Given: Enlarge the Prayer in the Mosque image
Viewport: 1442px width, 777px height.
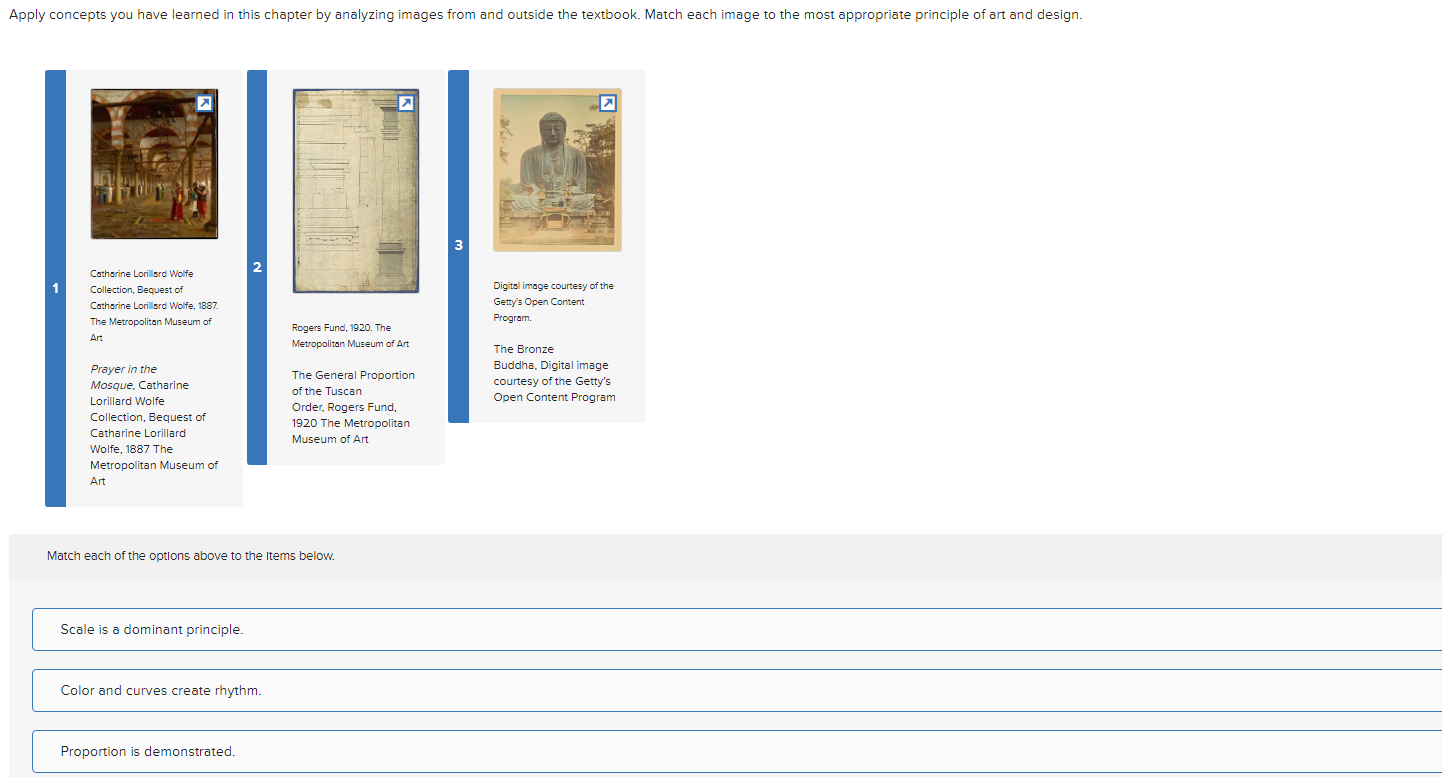Looking at the screenshot, I should pyautogui.click(x=204, y=103).
